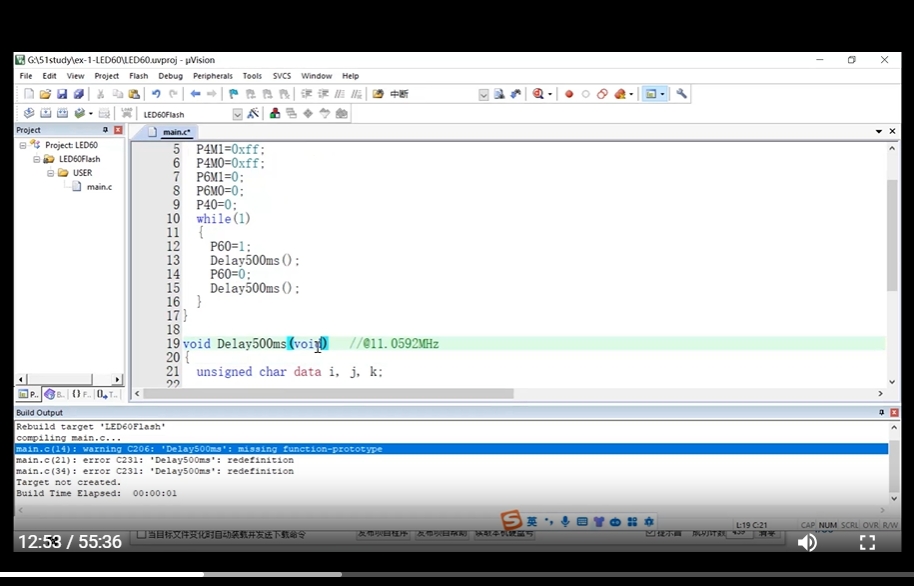
Task: Open the Project menu
Action: tap(106, 76)
